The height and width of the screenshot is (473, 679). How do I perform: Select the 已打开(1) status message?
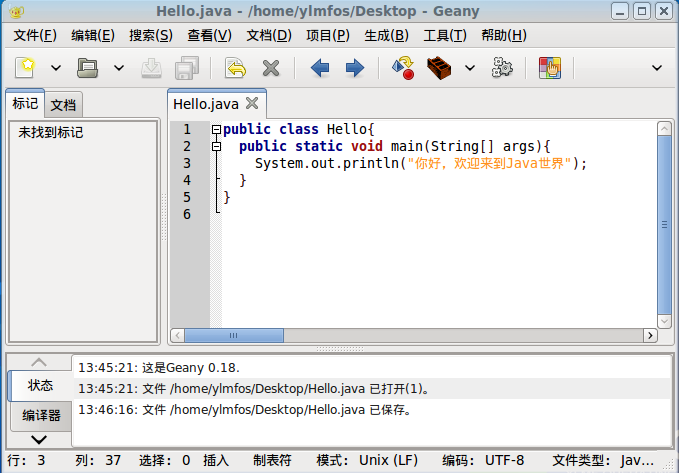click(372, 389)
